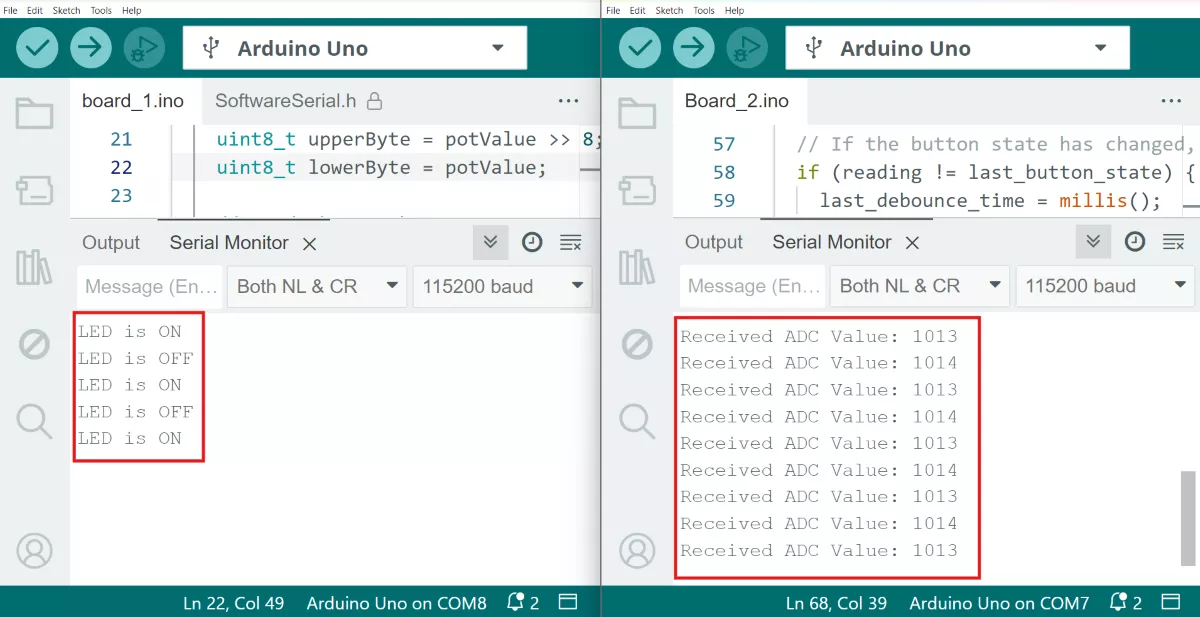Image resolution: width=1200 pixels, height=617 pixels.
Task: Open Sketchbook folder icon in left sidebar
Action: [x=34, y=113]
